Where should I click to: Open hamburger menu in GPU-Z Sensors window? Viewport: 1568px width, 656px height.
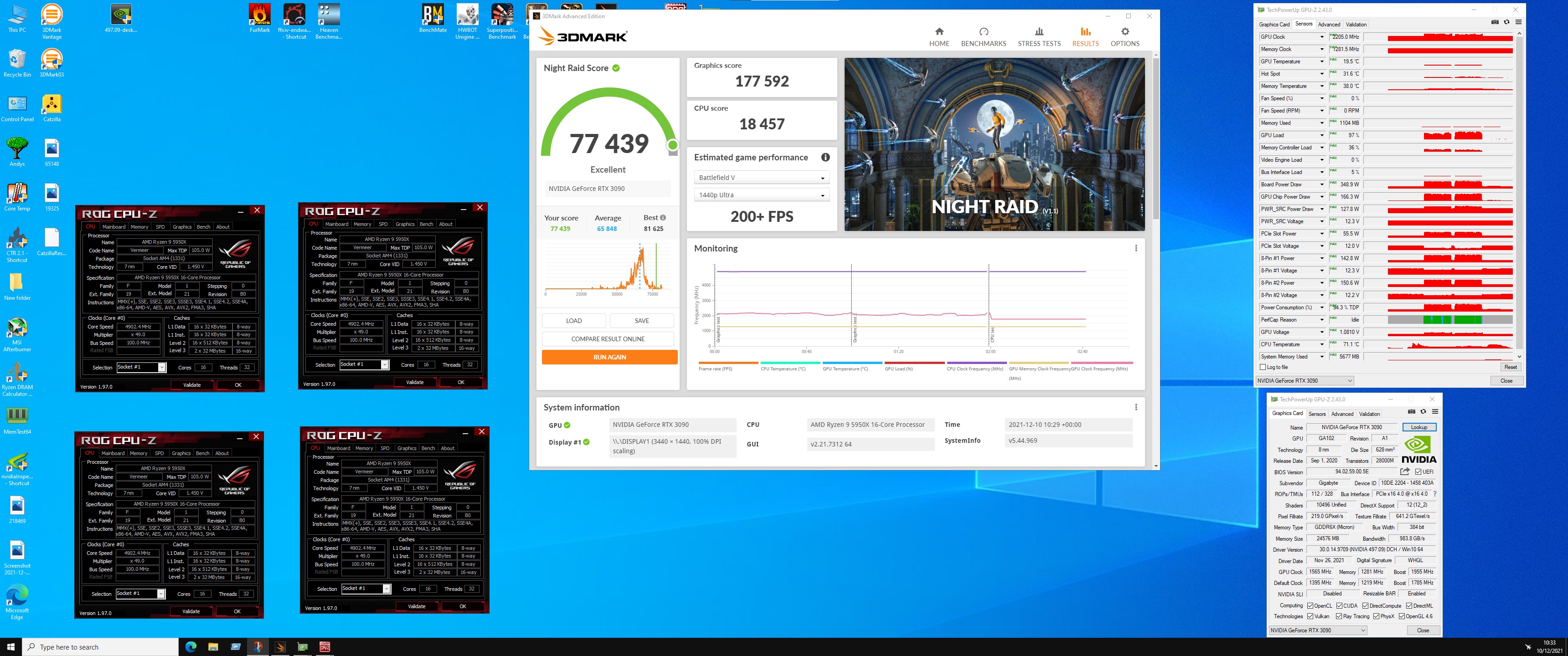pyautogui.click(x=1518, y=22)
